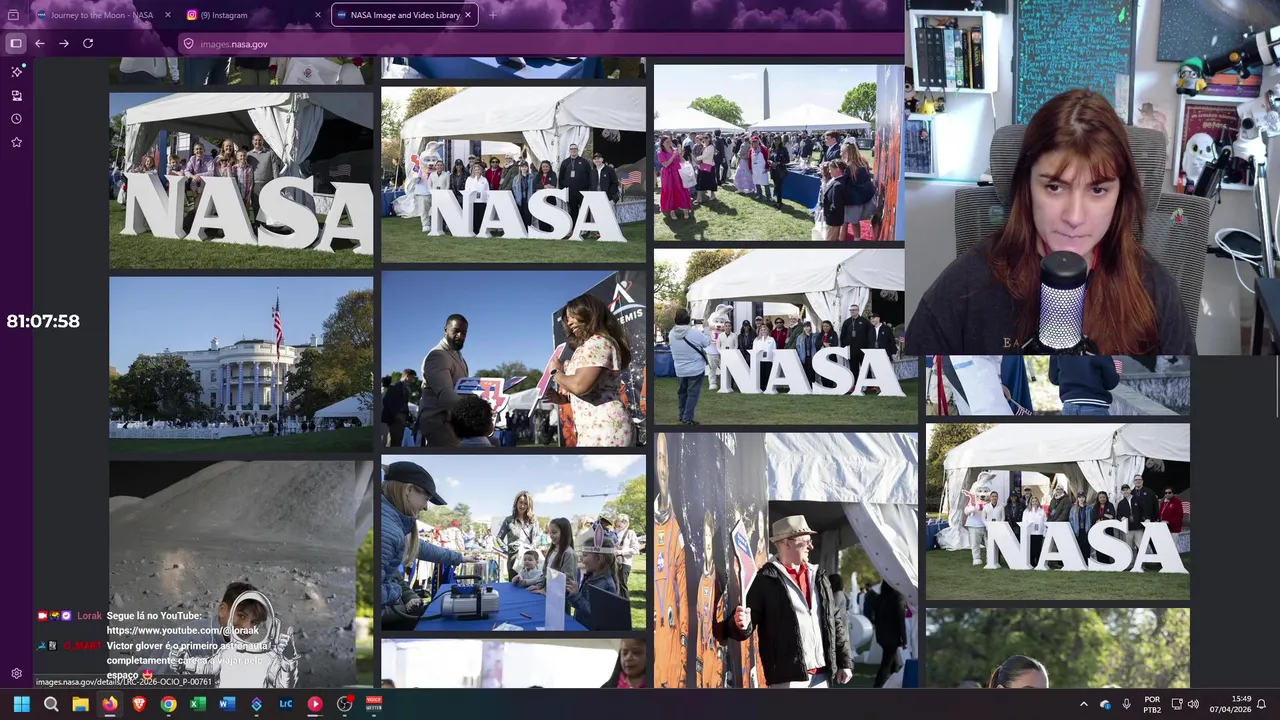Open the purple diamond app on the taskbar
The width and height of the screenshot is (1280, 720).
pyautogui.click(x=256, y=704)
